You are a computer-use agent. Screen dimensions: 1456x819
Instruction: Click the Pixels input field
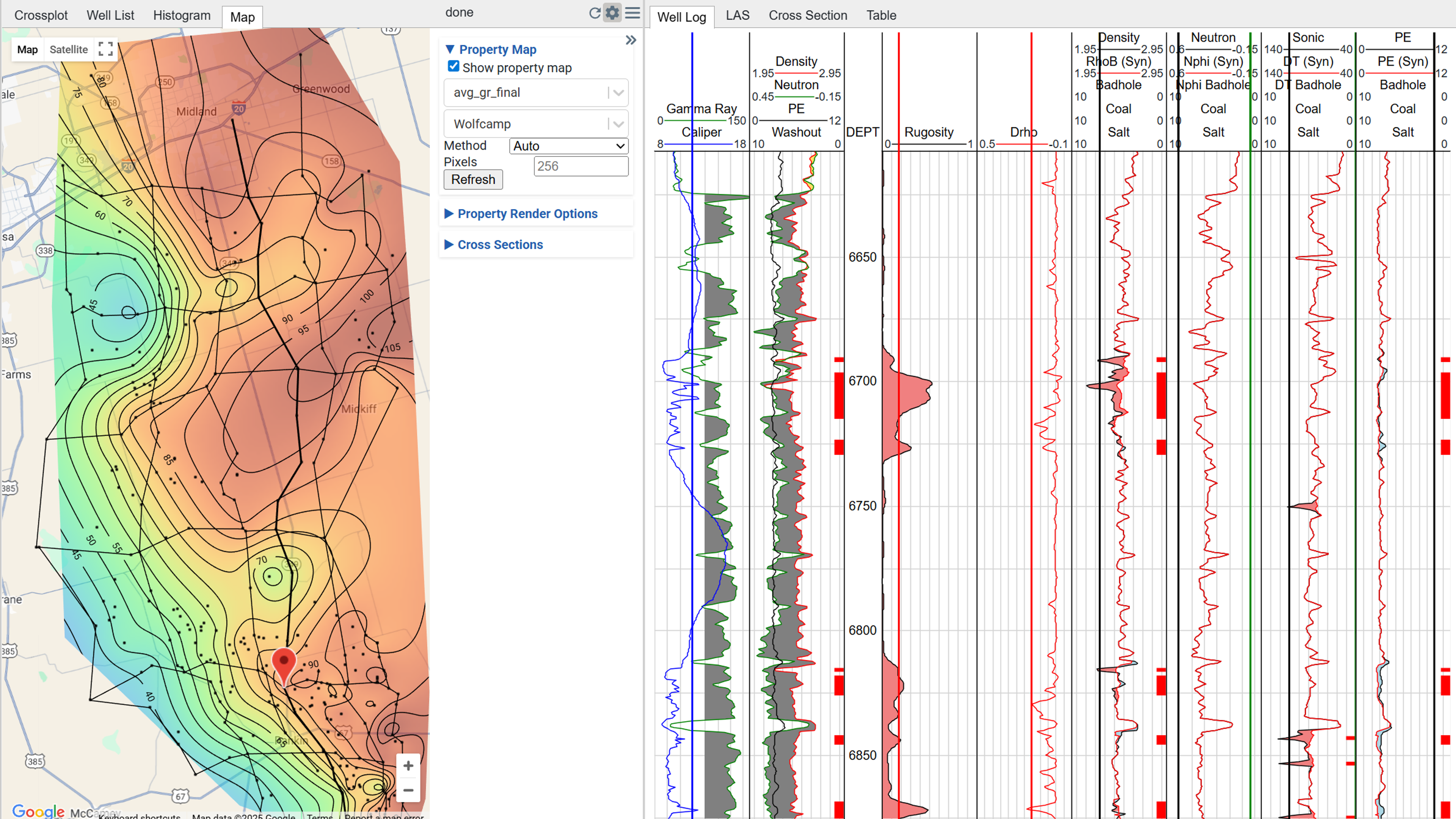tap(581, 166)
